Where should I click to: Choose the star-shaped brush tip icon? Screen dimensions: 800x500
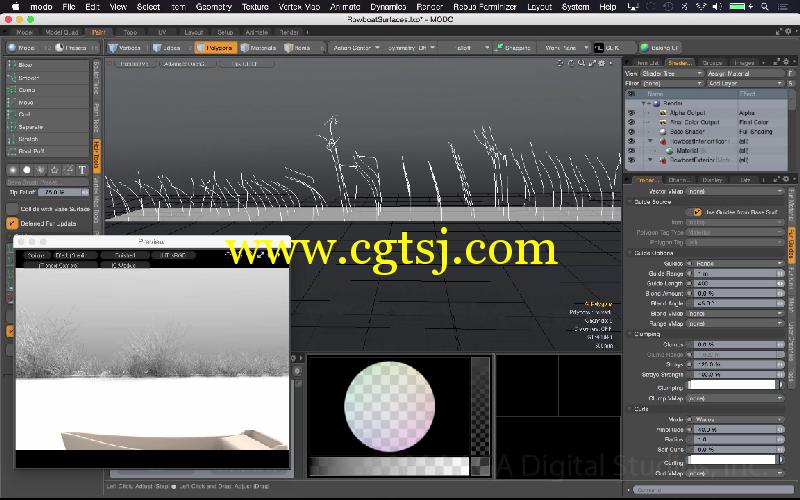[x=55, y=170]
